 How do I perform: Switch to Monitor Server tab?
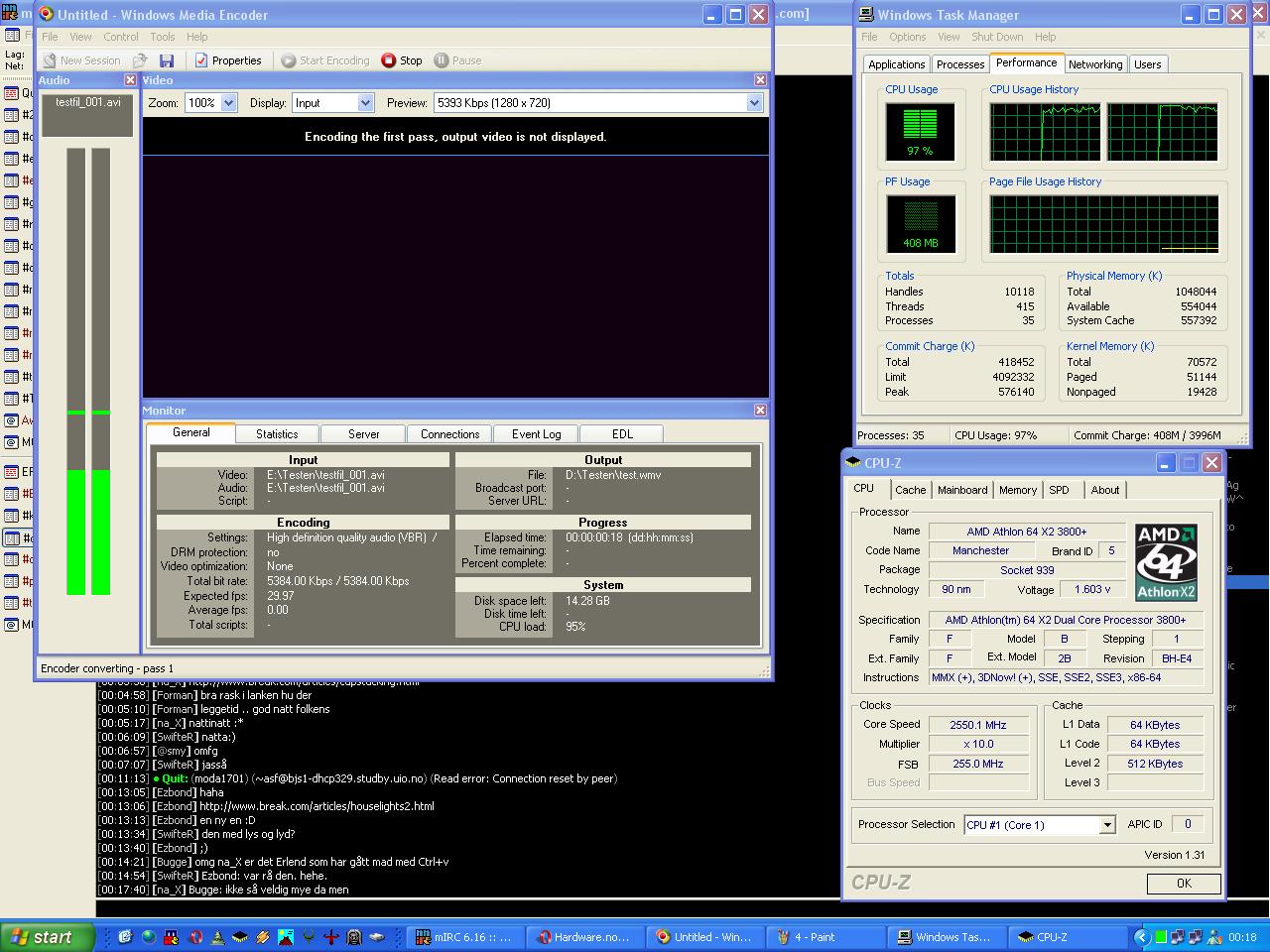(x=364, y=434)
